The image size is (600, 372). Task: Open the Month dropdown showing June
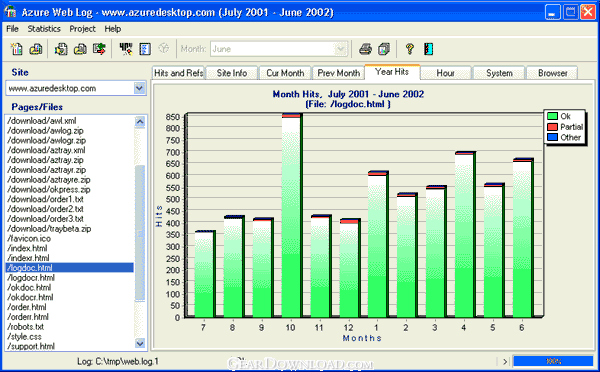340,49
